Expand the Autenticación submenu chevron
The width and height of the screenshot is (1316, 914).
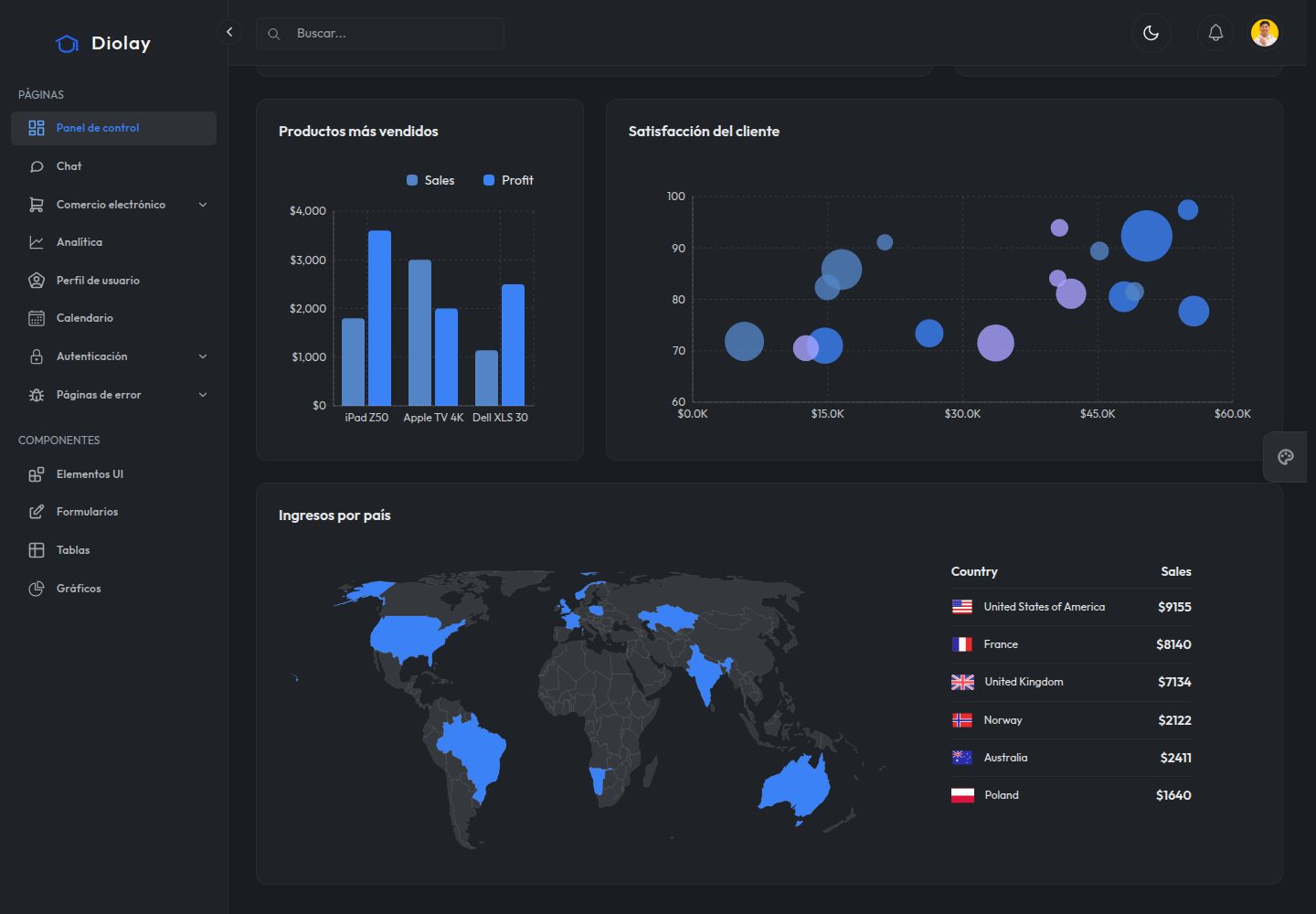(x=203, y=356)
